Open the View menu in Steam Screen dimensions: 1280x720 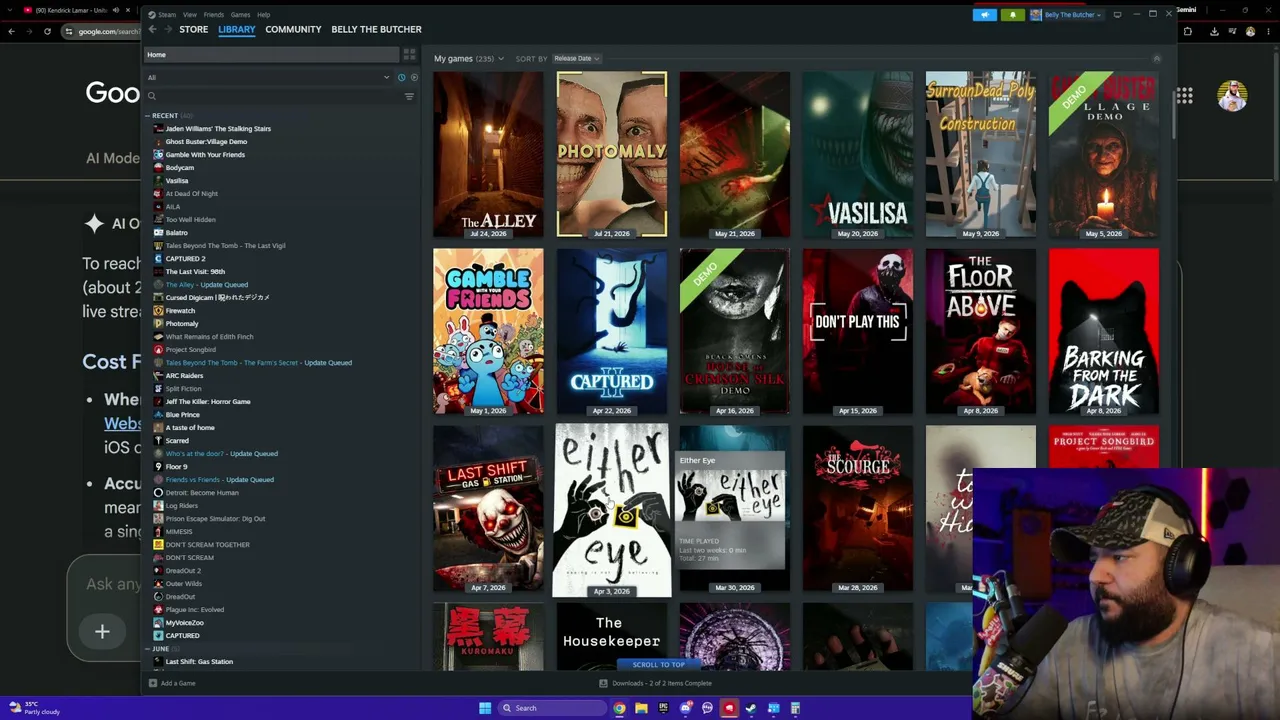click(190, 15)
